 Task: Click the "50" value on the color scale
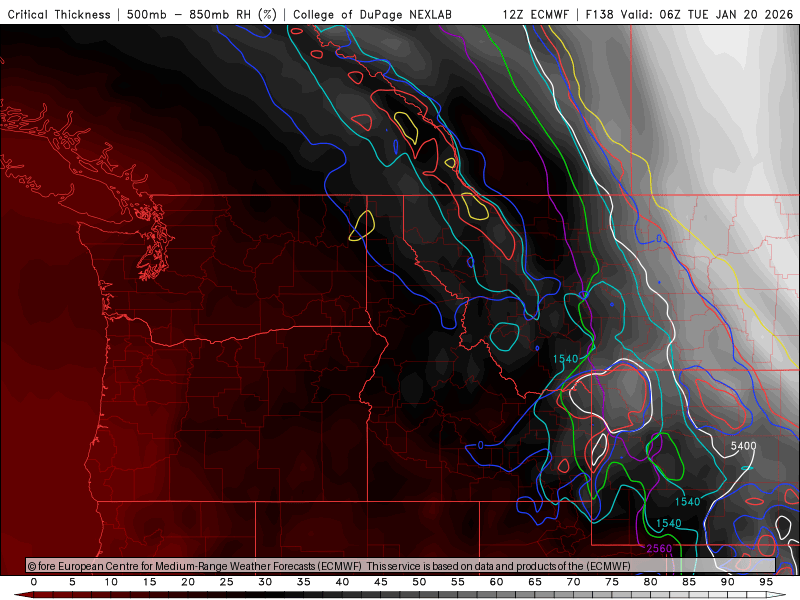tap(419, 582)
